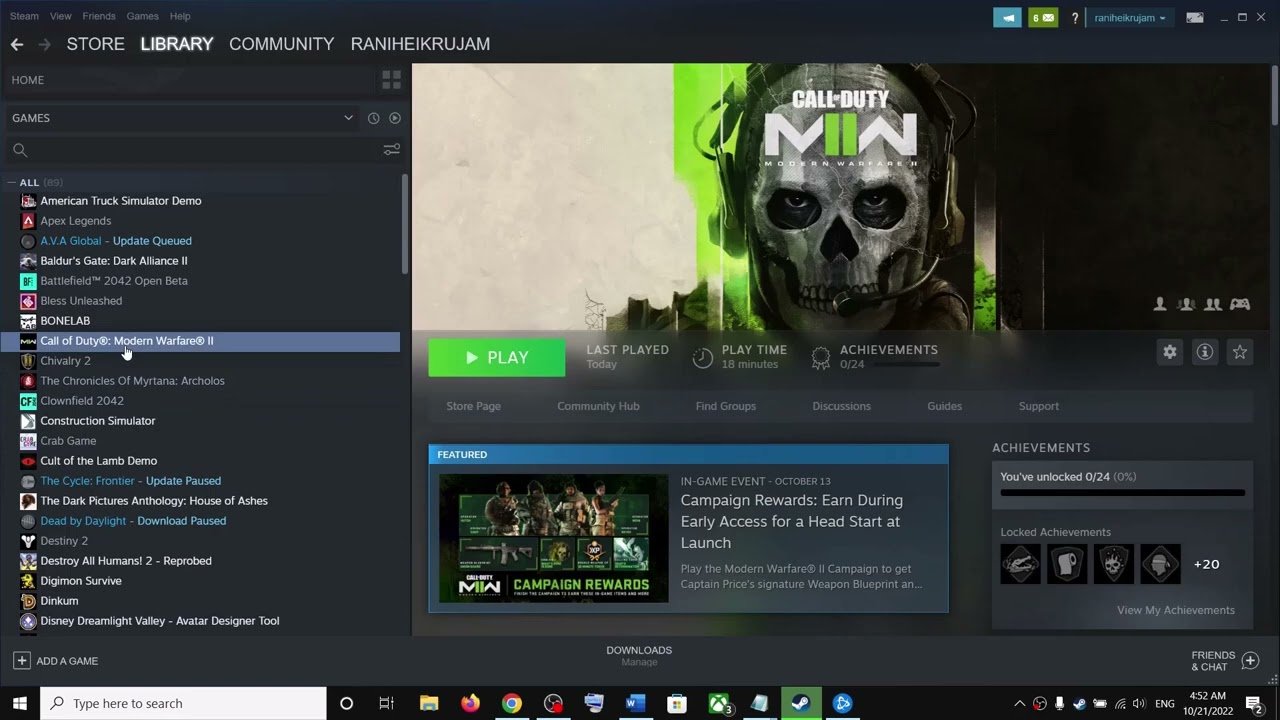Open the Steam announcements megaphone icon
Image resolution: width=1280 pixels, height=720 pixels.
click(x=1007, y=17)
